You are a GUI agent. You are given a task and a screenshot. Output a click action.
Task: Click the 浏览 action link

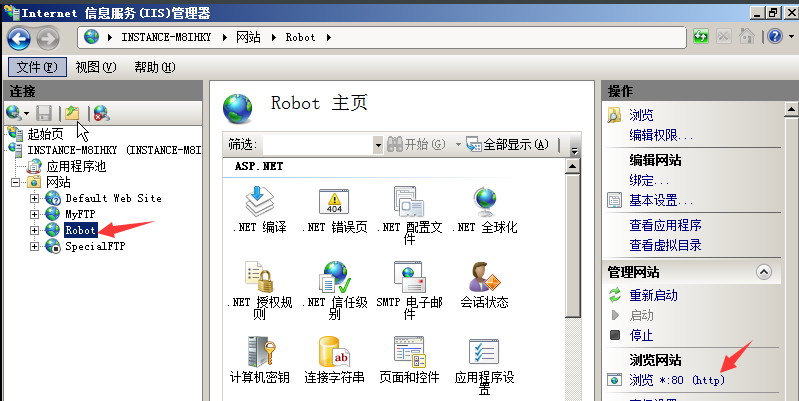point(641,115)
